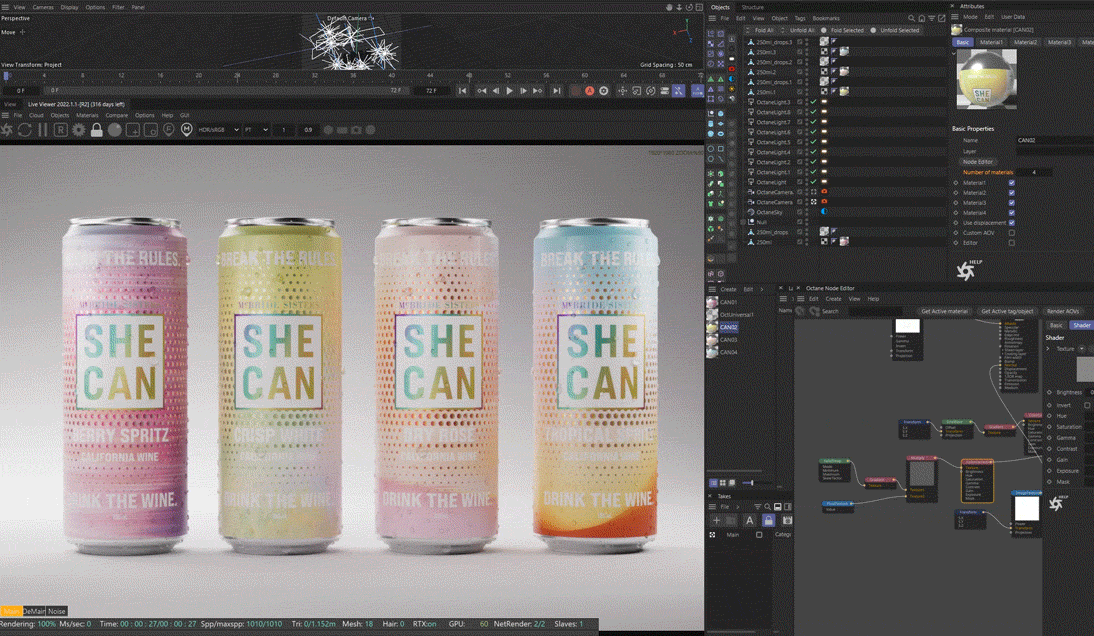
Task: Click the Name field containing CAN02
Action: pos(1055,140)
